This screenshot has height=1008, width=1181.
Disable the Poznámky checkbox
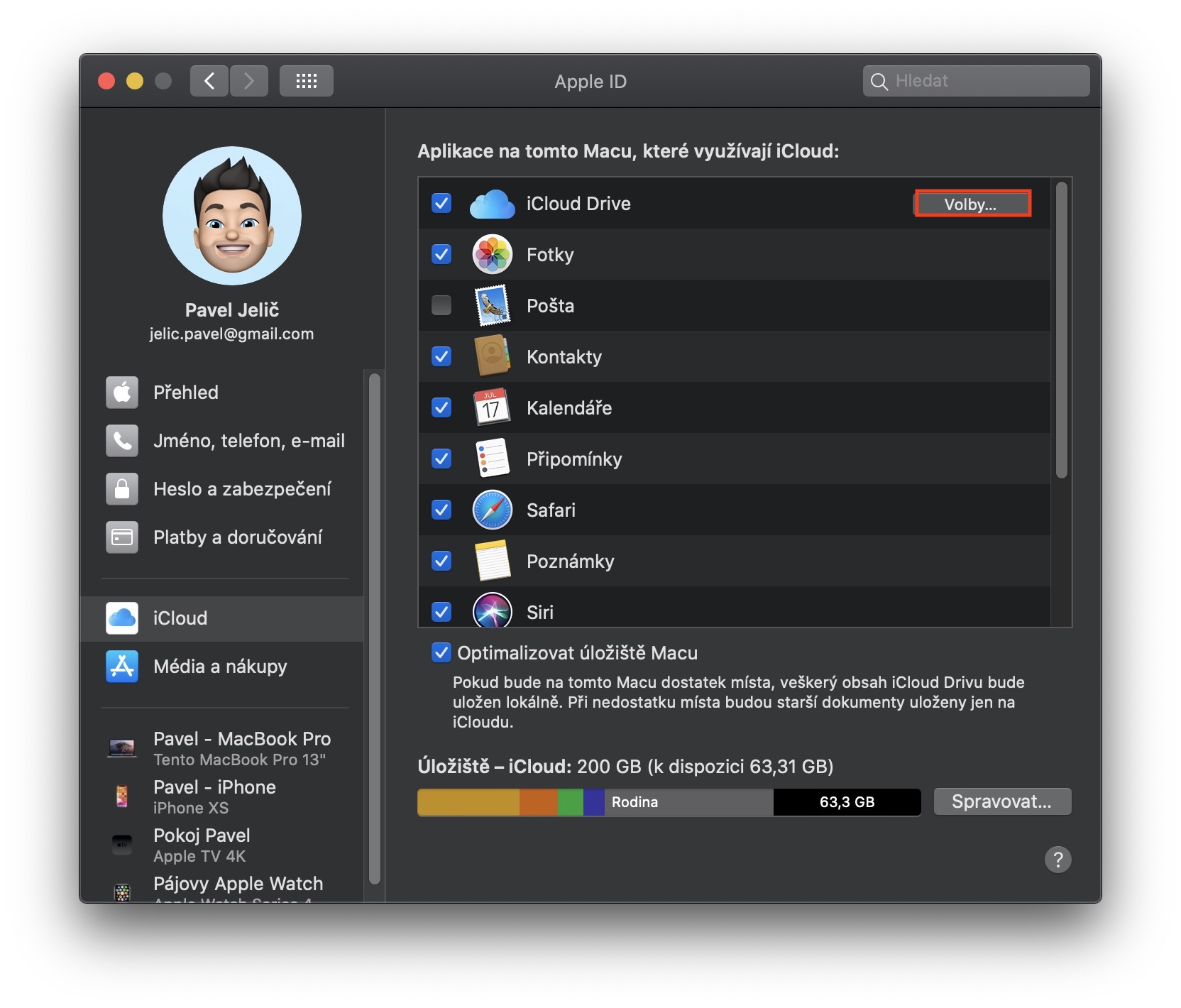pyautogui.click(x=441, y=561)
